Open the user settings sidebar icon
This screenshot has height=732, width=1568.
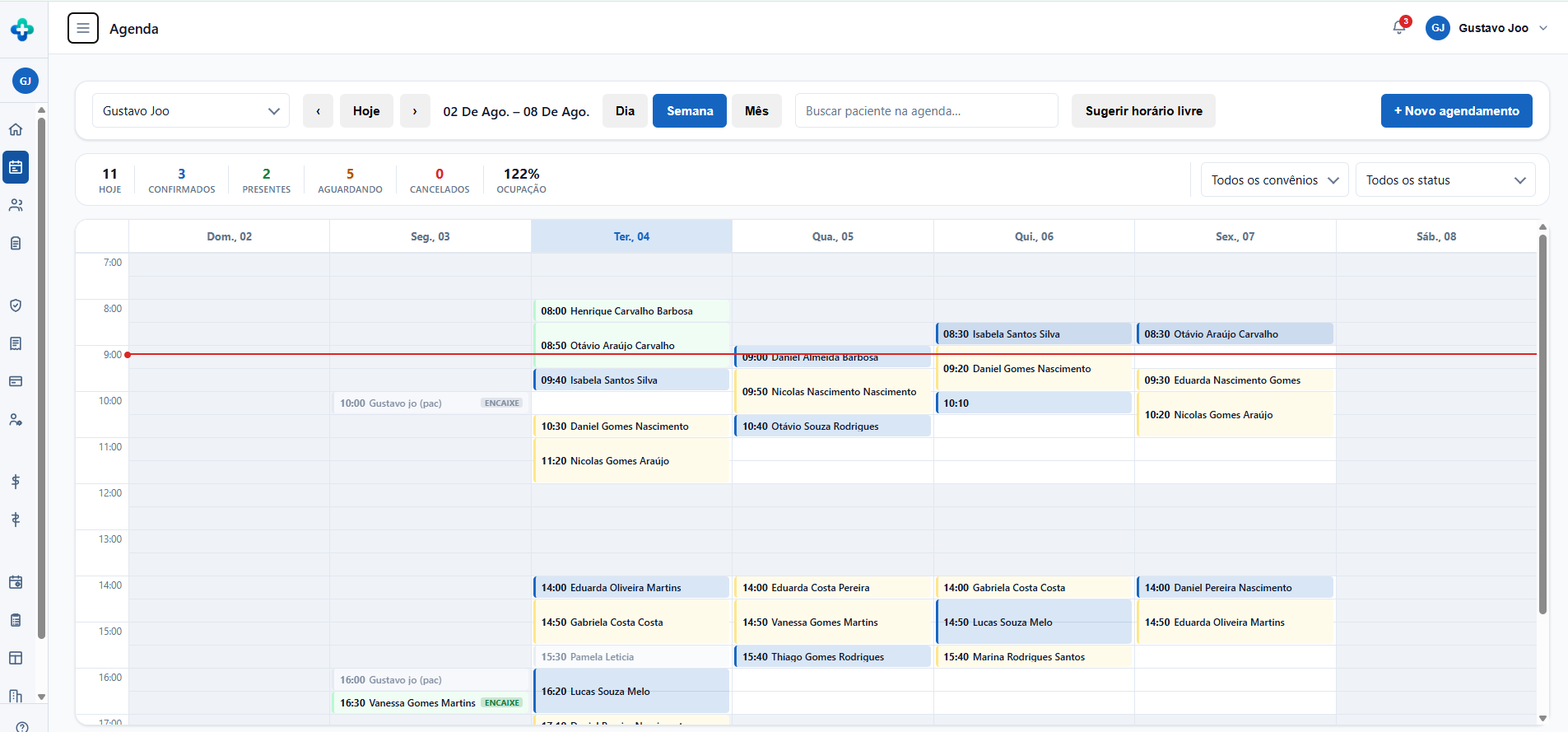click(16, 419)
